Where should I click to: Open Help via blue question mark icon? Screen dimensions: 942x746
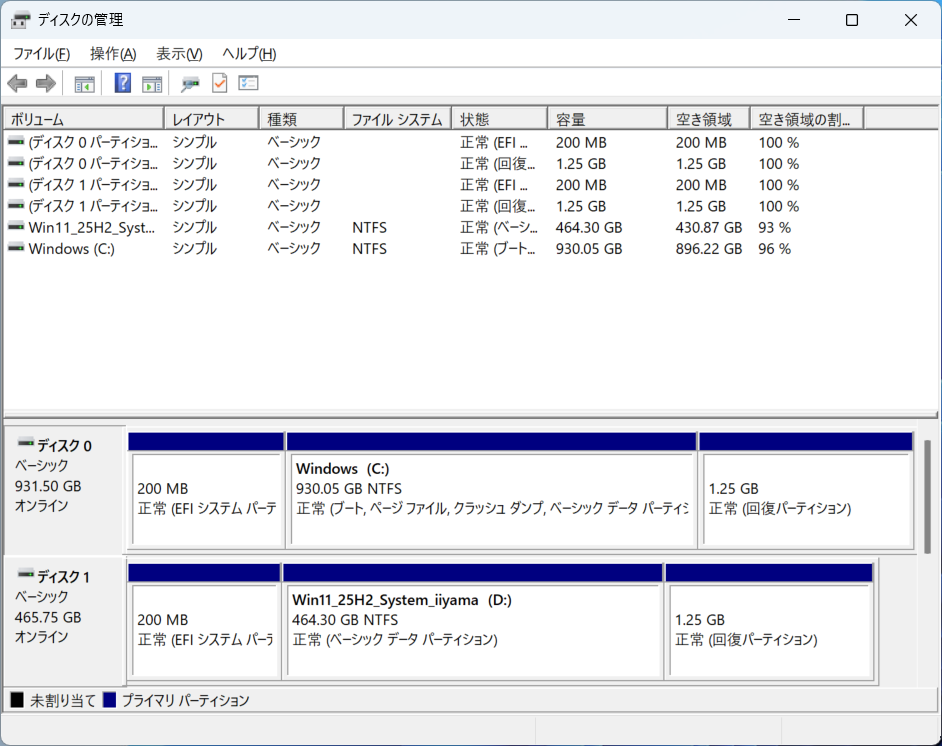(123, 84)
